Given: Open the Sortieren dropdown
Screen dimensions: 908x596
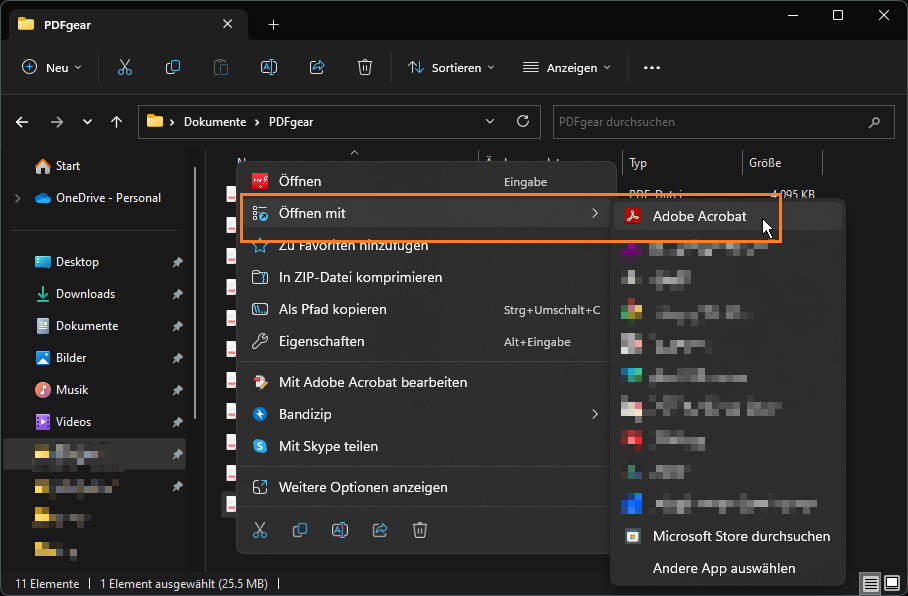Looking at the screenshot, I should click(x=451, y=67).
